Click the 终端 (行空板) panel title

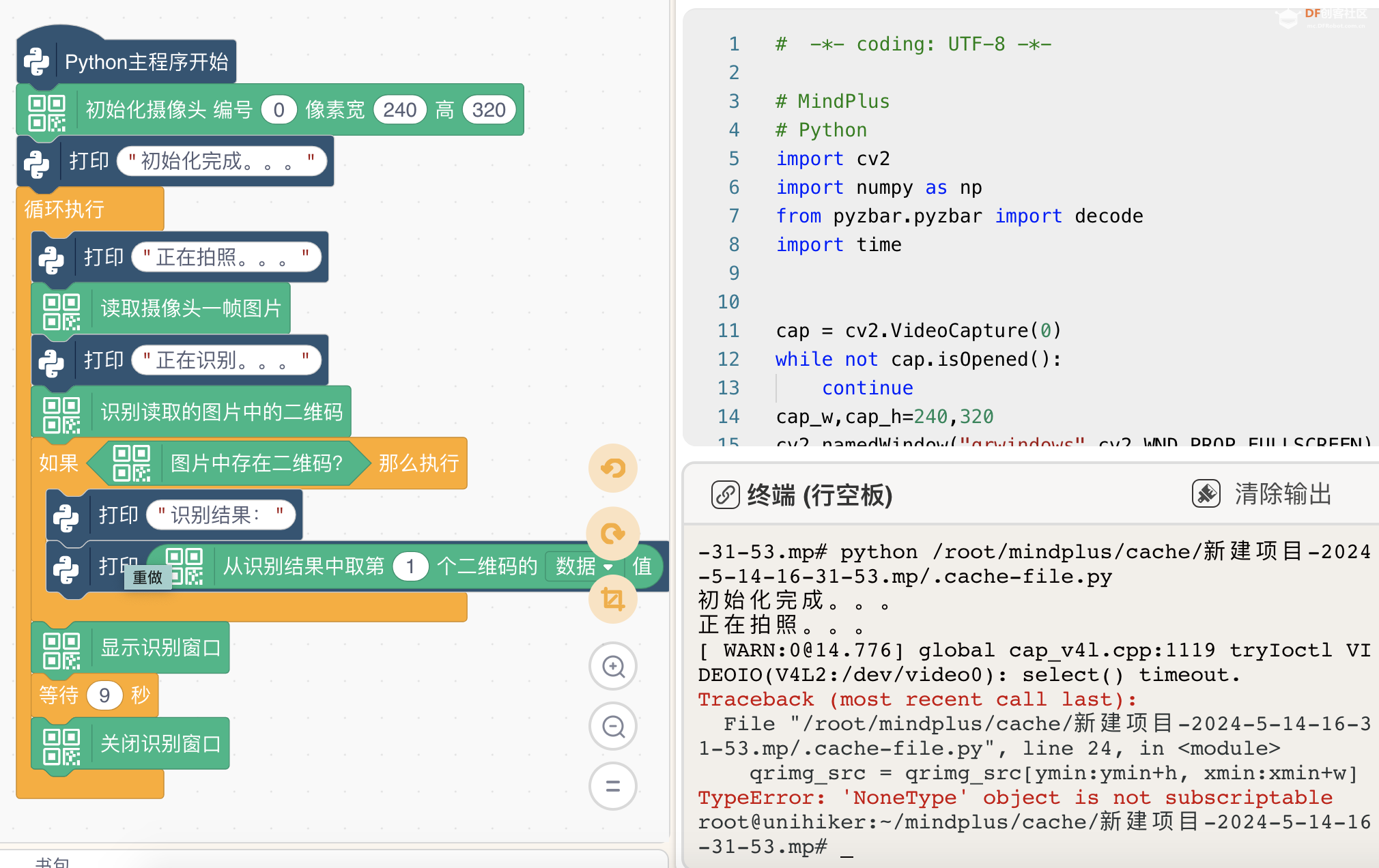click(820, 495)
